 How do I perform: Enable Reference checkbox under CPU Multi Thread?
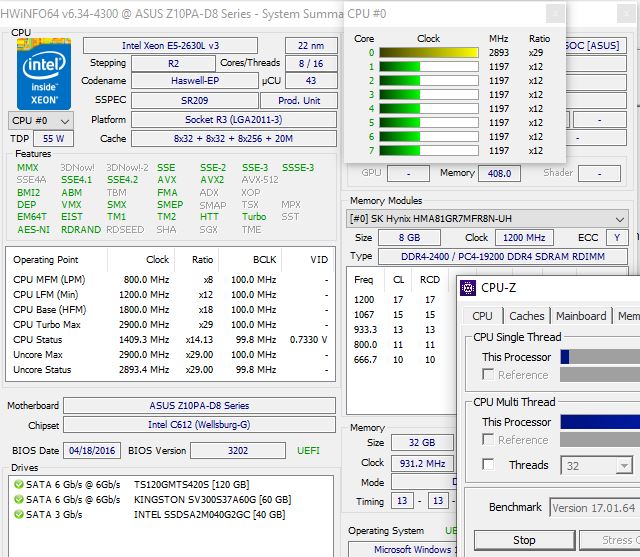[x=488, y=439]
